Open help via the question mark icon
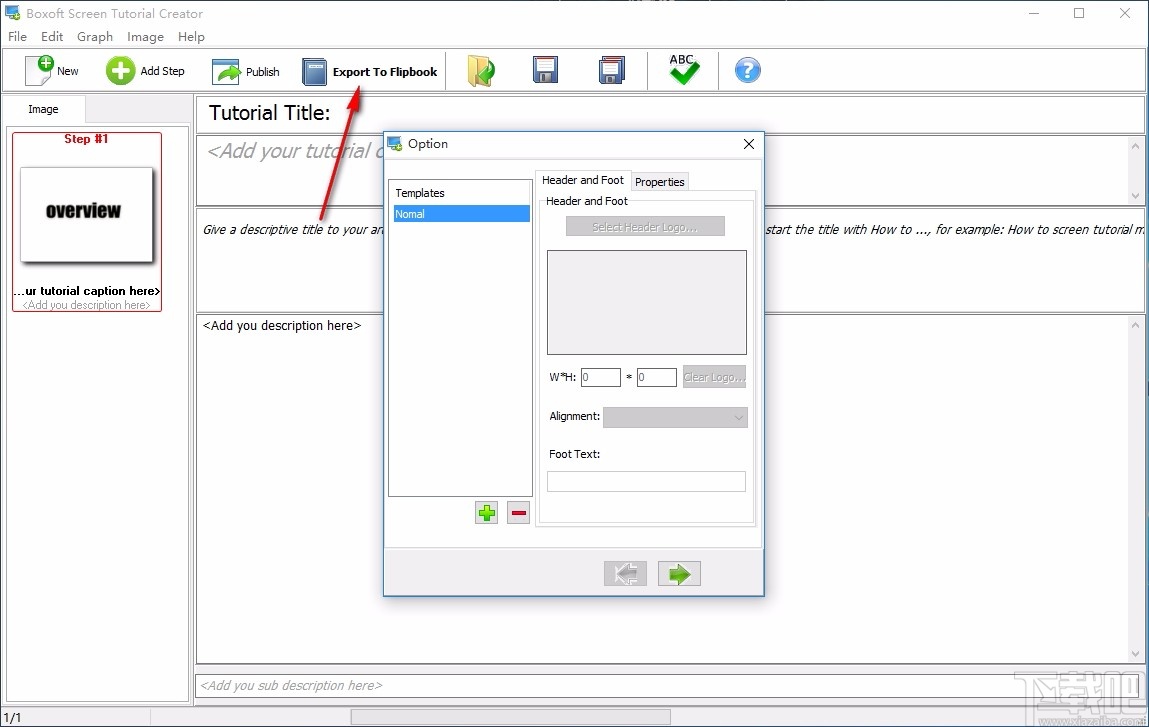The height and width of the screenshot is (727, 1149). pyautogui.click(x=747, y=70)
